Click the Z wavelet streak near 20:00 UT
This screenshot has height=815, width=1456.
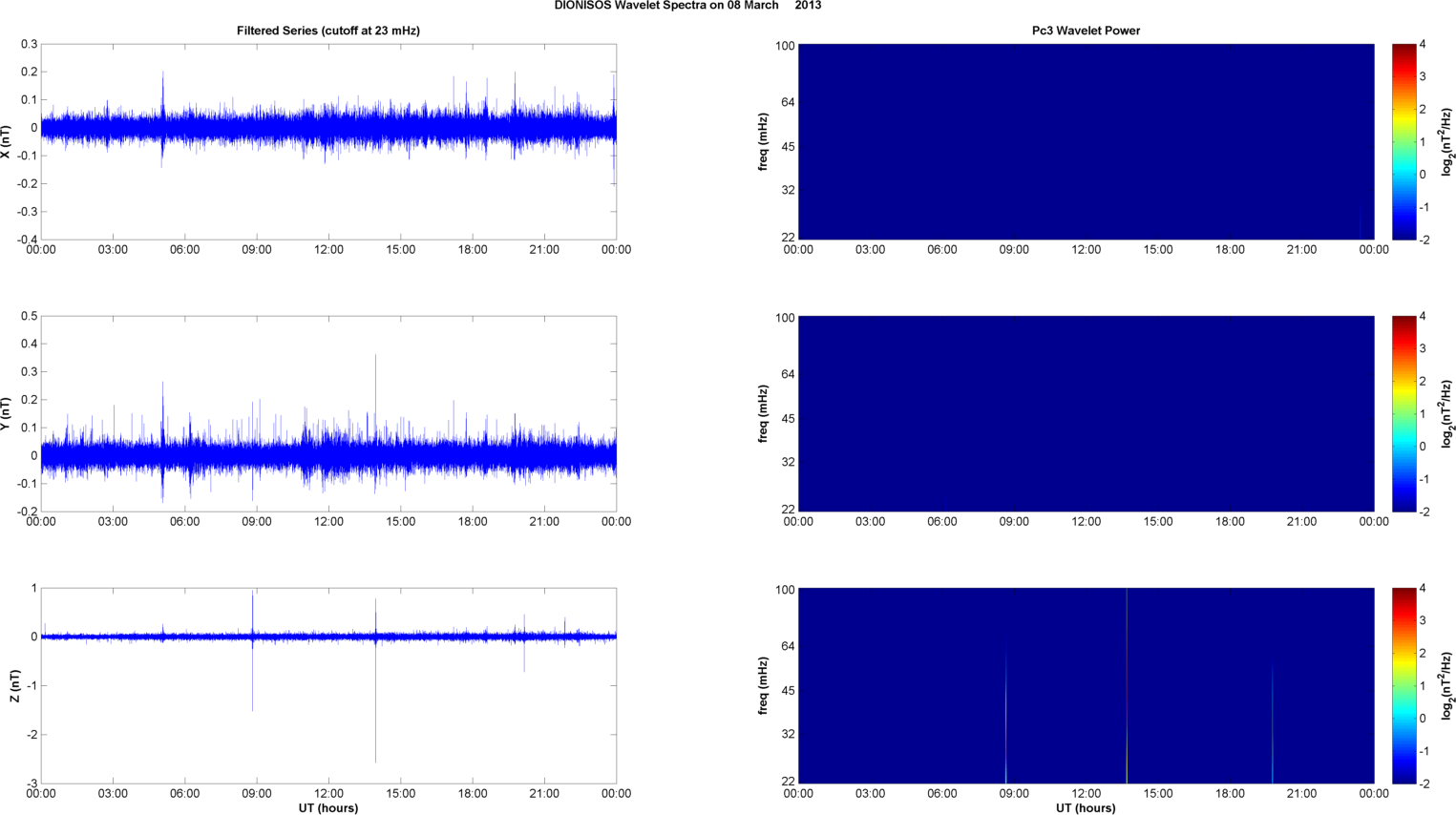(x=1272, y=725)
